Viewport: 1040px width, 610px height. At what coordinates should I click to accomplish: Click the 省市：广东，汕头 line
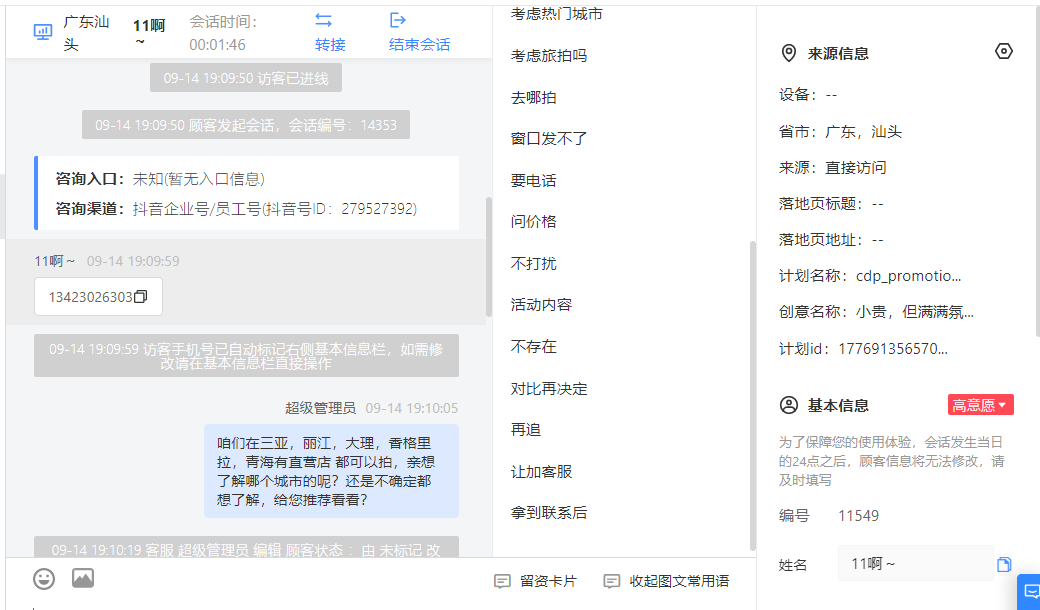840,132
